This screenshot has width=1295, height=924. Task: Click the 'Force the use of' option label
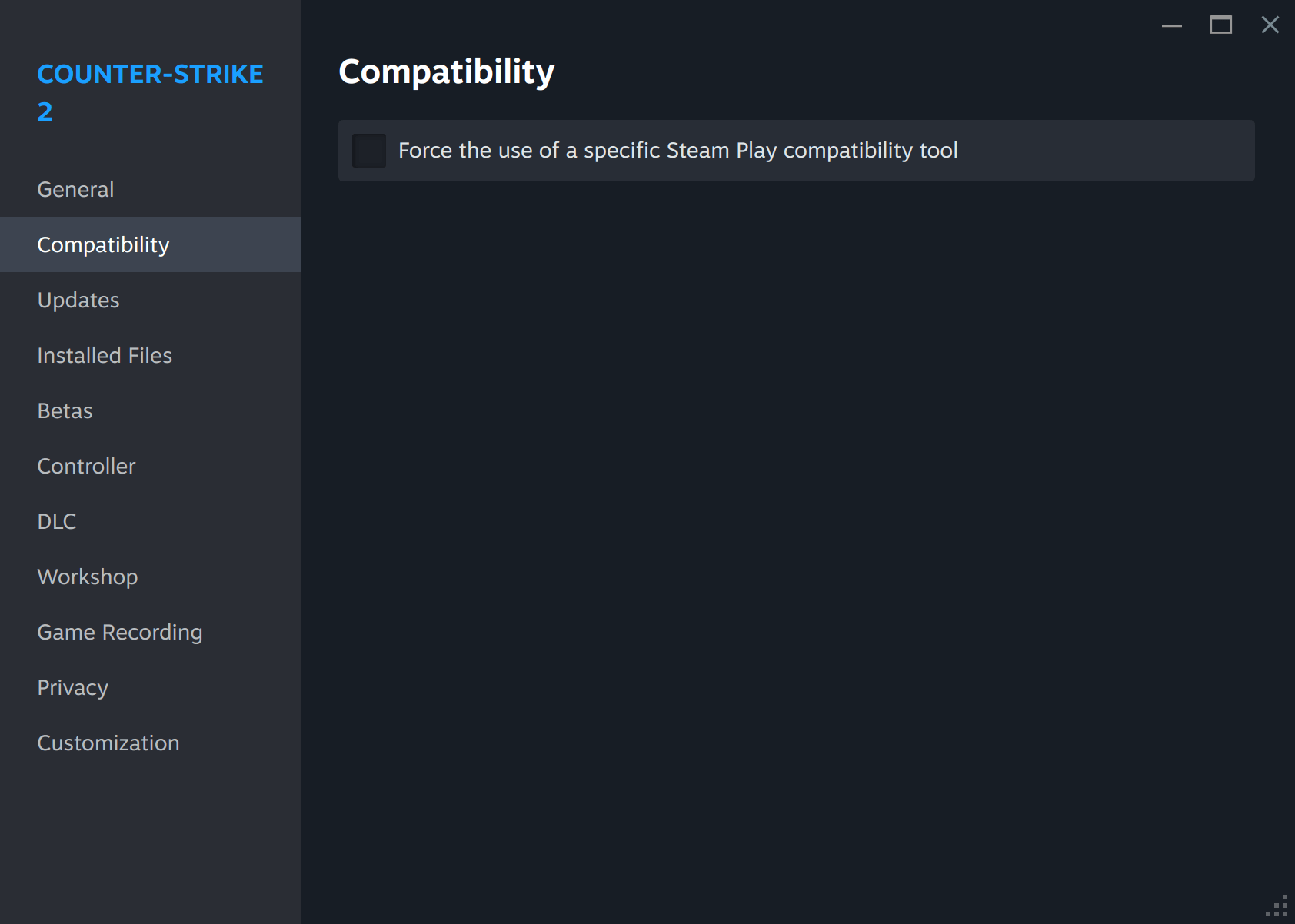[677, 151]
